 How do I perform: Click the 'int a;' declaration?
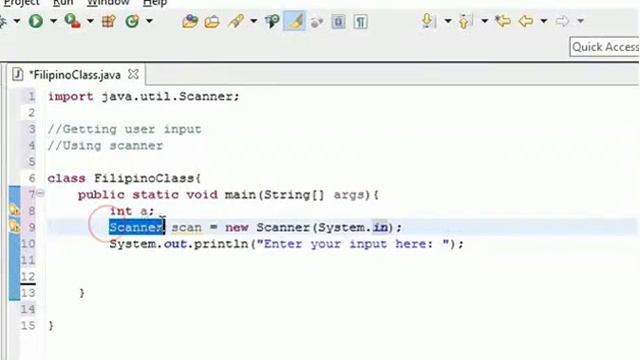(x=132, y=211)
